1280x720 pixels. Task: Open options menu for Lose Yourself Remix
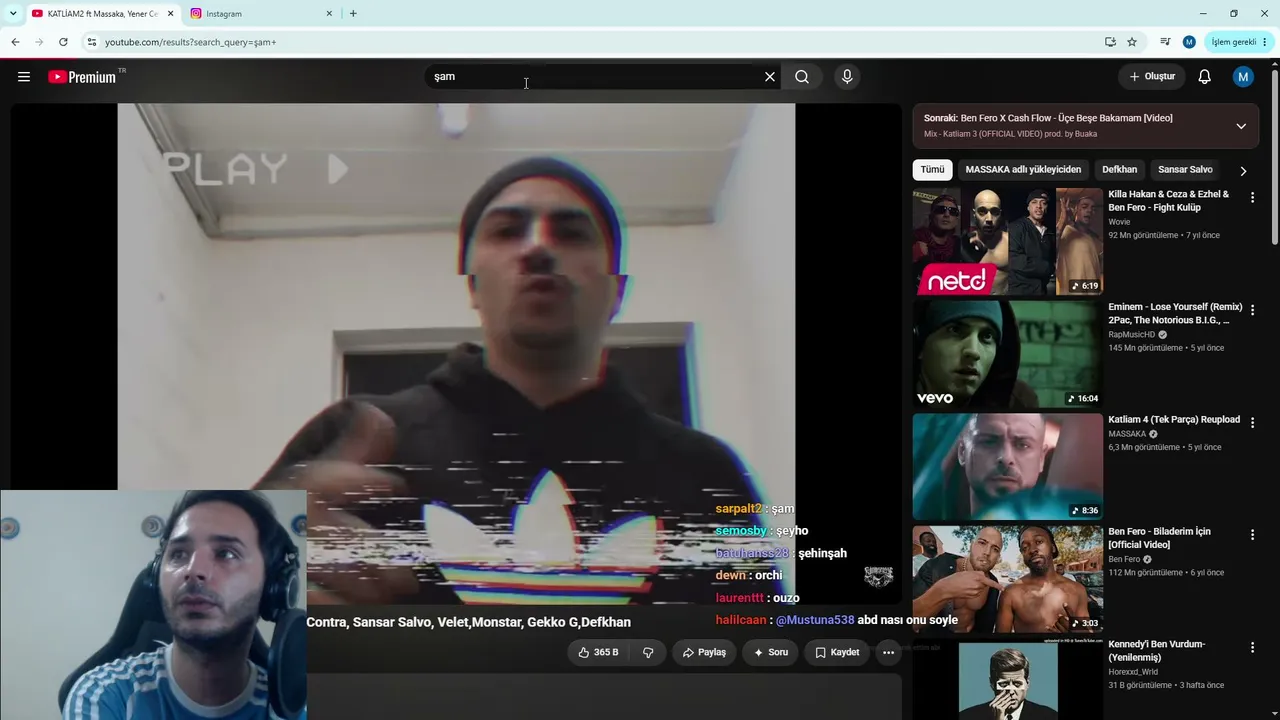pos(1252,311)
